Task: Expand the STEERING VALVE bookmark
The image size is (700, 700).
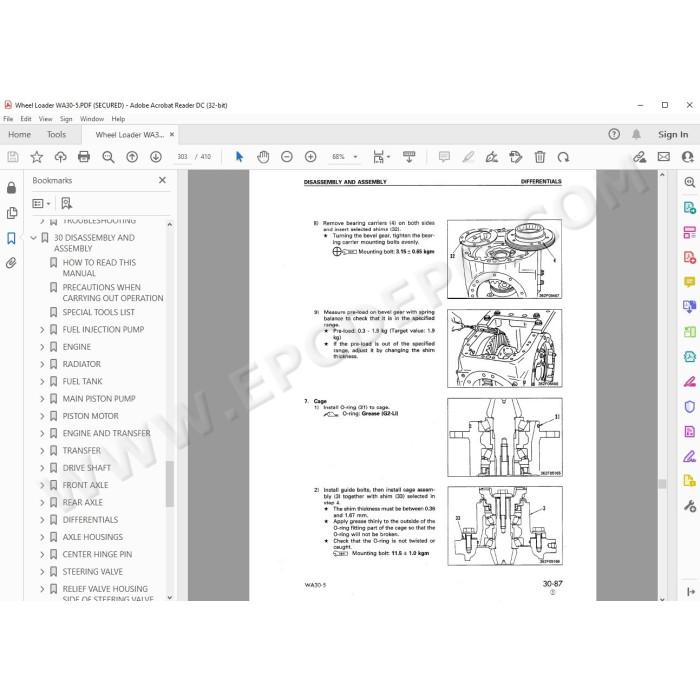Action: click(42, 571)
